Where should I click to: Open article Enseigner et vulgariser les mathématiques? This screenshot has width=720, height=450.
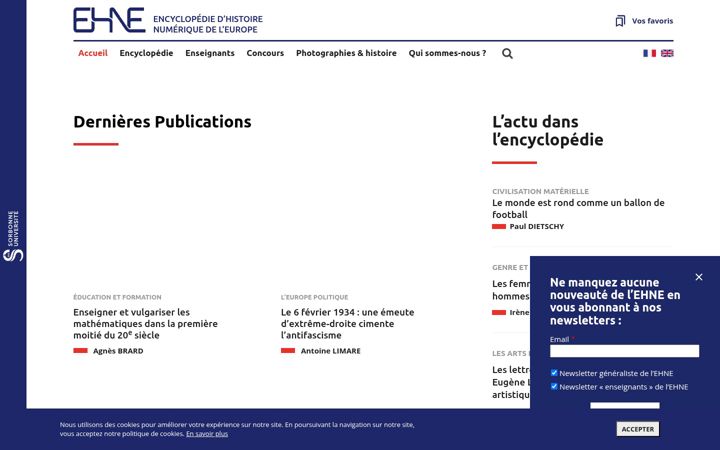(x=145, y=324)
